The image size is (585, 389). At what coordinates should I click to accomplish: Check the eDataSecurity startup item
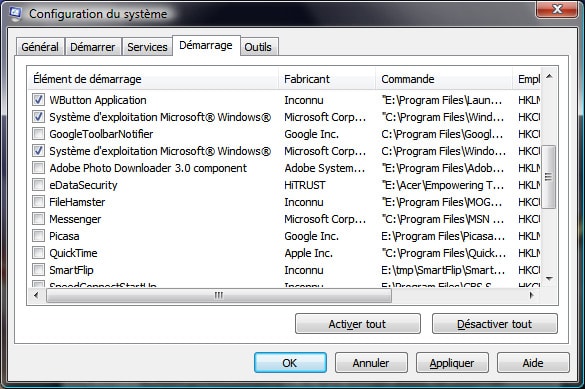(38, 185)
